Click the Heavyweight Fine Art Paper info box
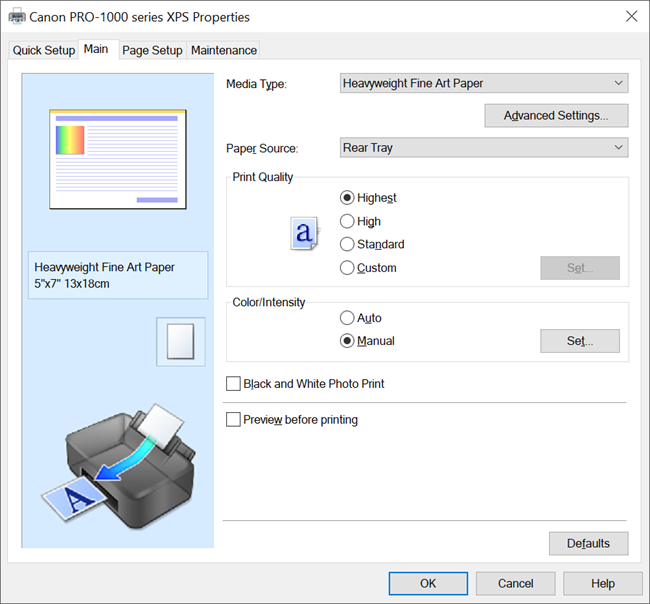This screenshot has height=604, width=650. click(x=118, y=275)
